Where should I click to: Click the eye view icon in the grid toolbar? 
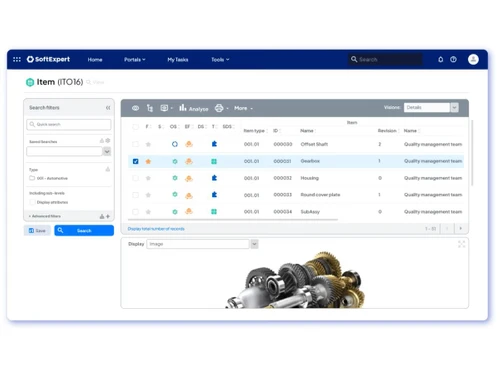coord(135,108)
